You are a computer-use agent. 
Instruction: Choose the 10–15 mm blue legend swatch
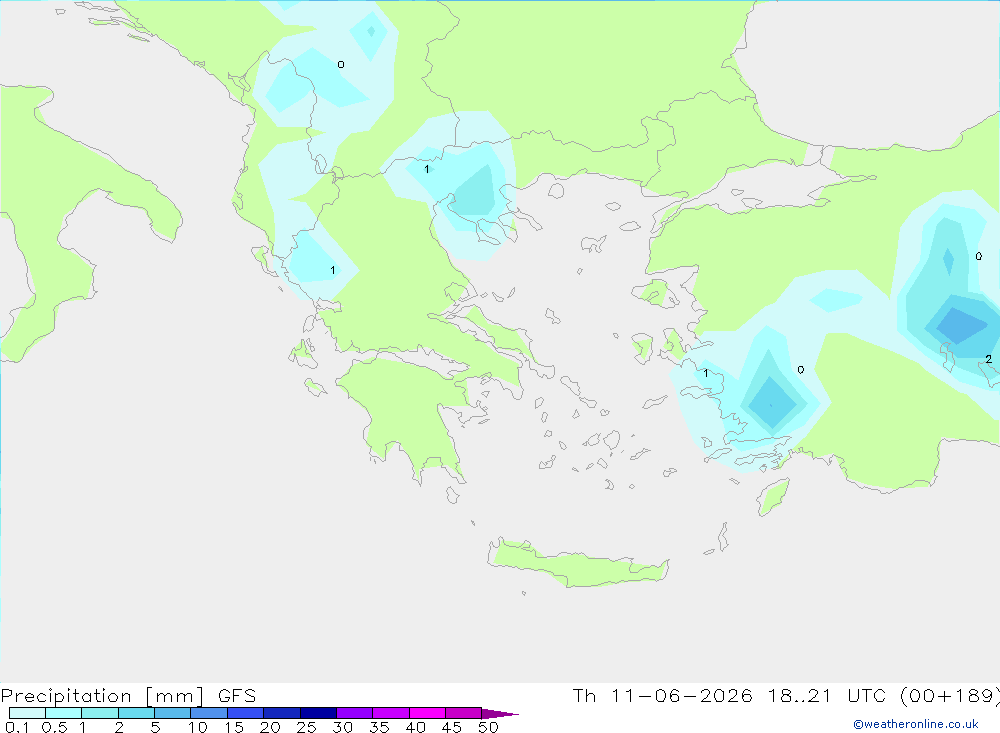coord(209,713)
